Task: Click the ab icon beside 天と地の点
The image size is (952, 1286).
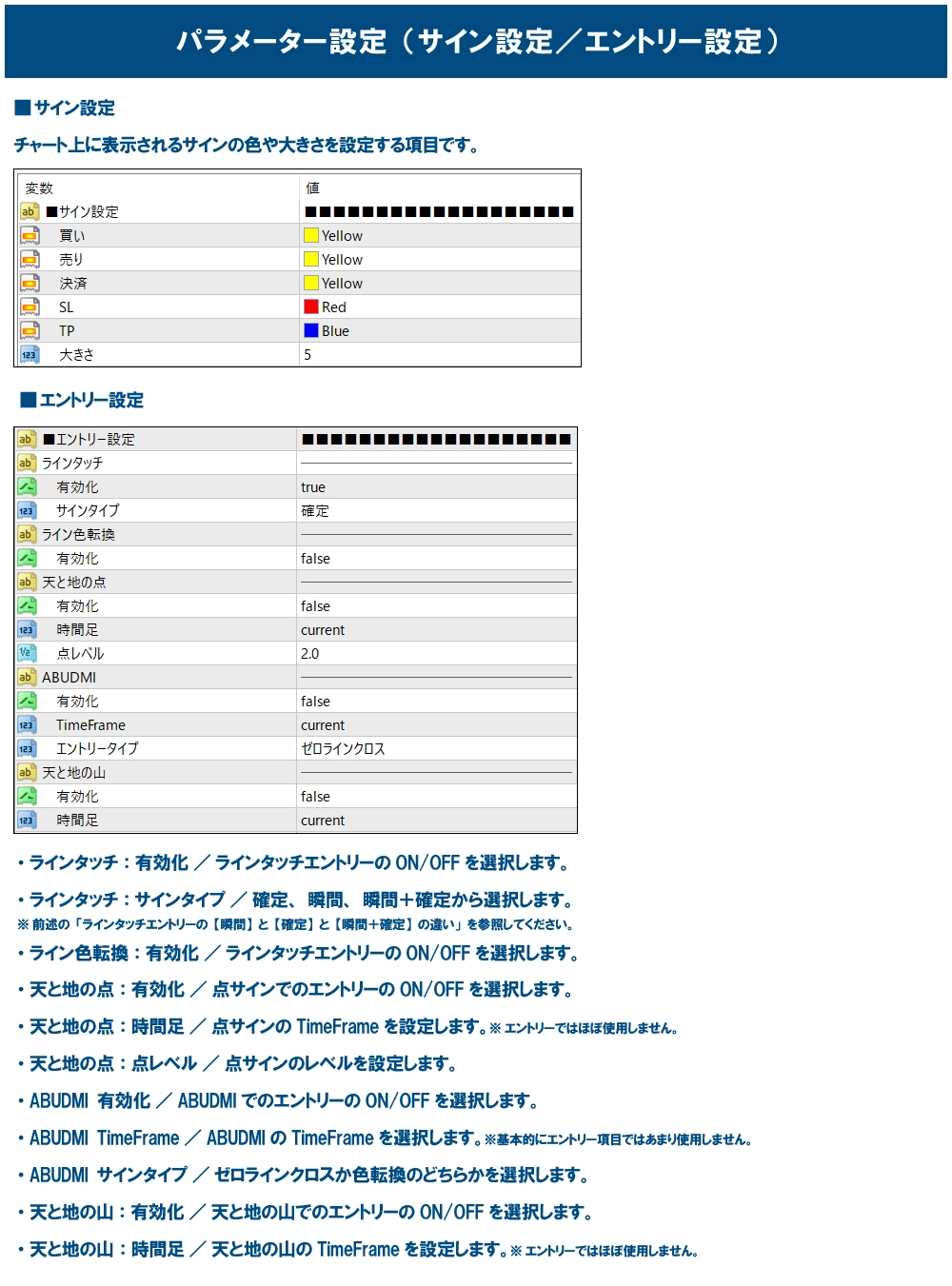Action: [x=27, y=582]
